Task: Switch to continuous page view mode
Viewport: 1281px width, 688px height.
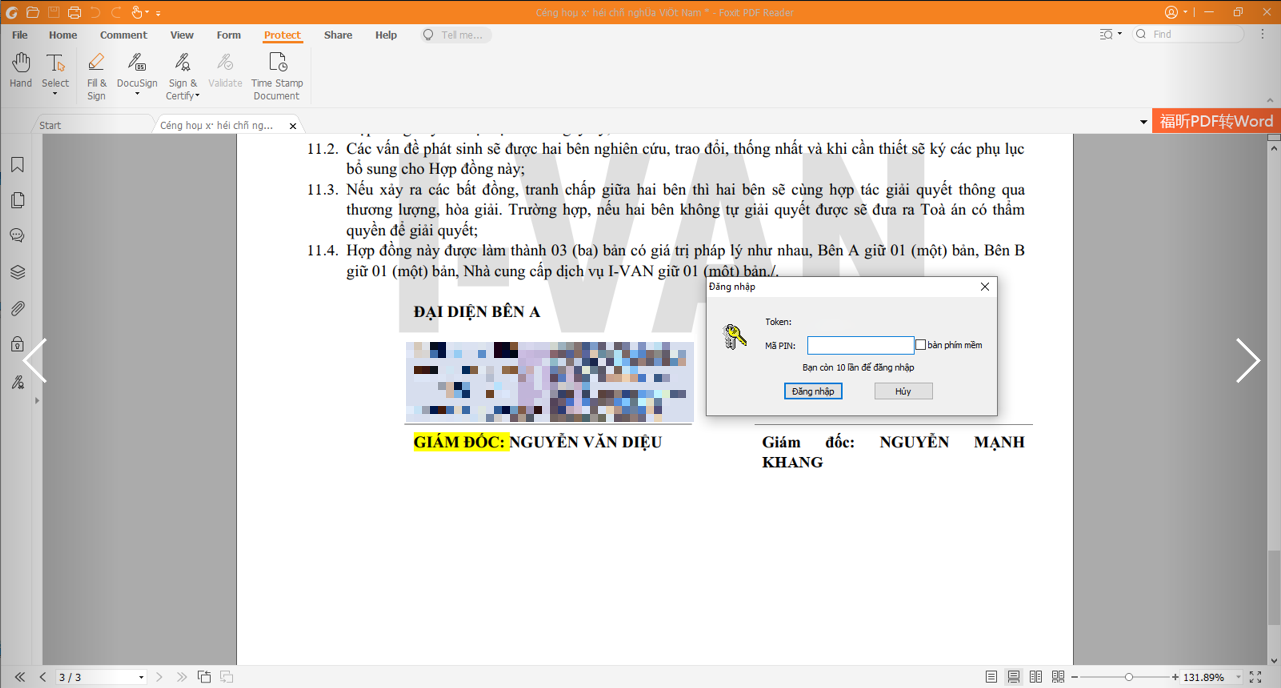Action: click(1013, 677)
